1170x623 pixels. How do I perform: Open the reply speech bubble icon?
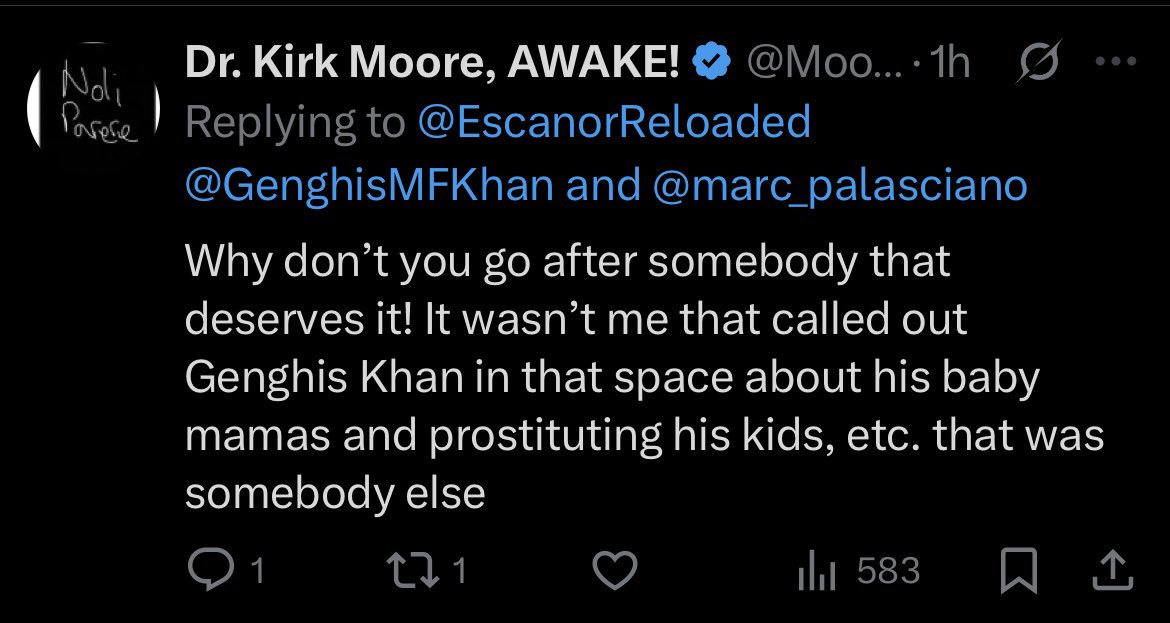(211, 571)
